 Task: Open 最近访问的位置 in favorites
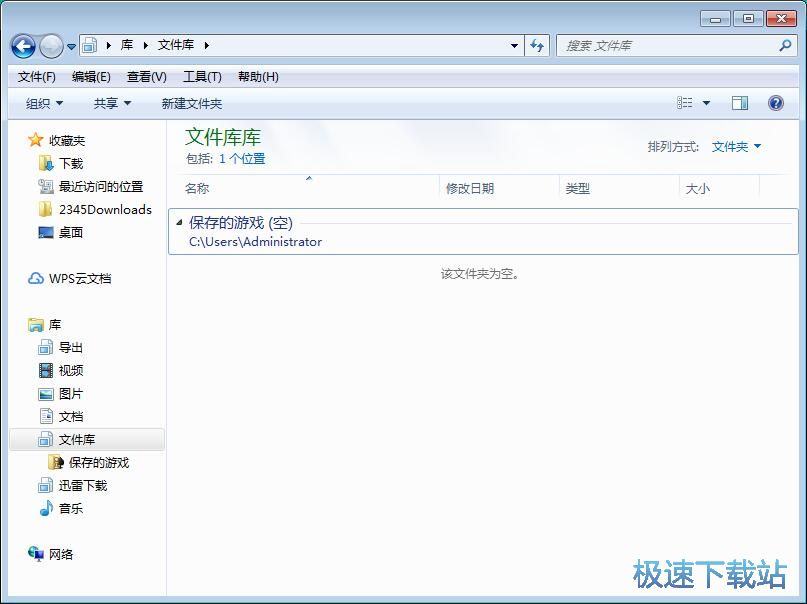91,187
